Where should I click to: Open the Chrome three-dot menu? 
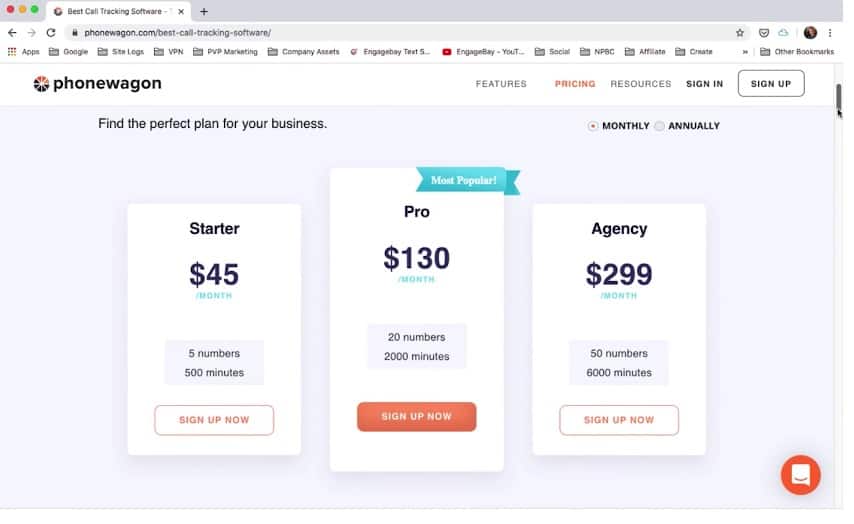[x=830, y=32]
